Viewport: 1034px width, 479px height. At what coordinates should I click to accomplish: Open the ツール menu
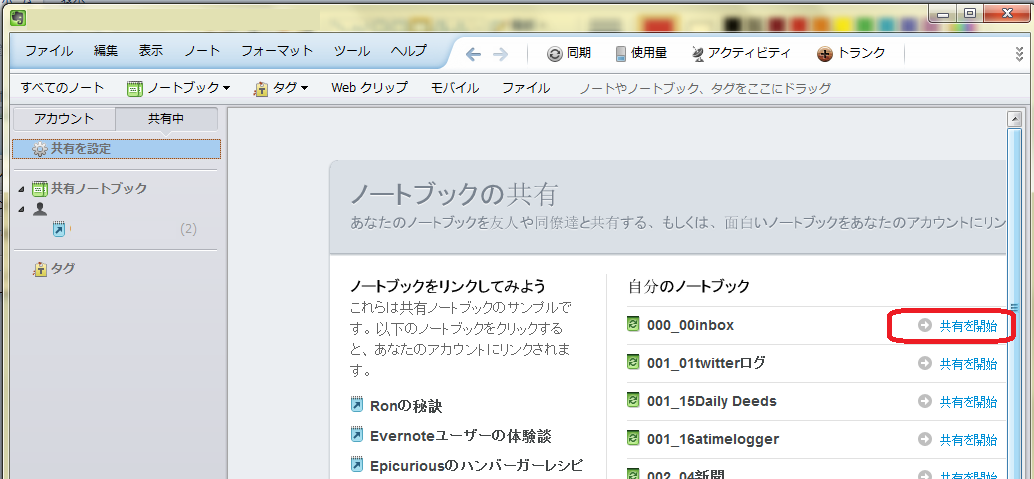coord(351,51)
